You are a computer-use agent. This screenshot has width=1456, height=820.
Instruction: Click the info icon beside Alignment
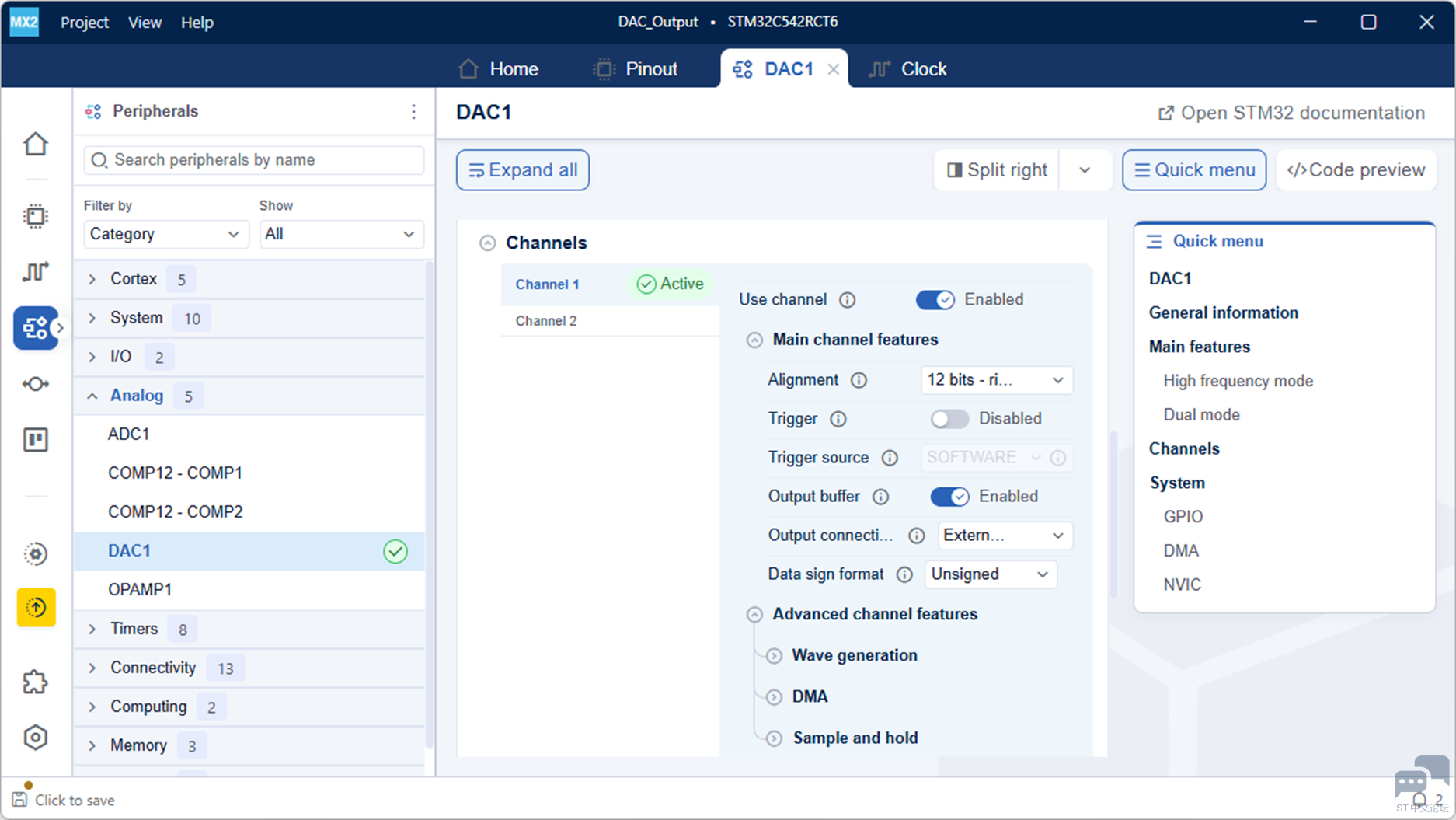[x=859, y=380]
